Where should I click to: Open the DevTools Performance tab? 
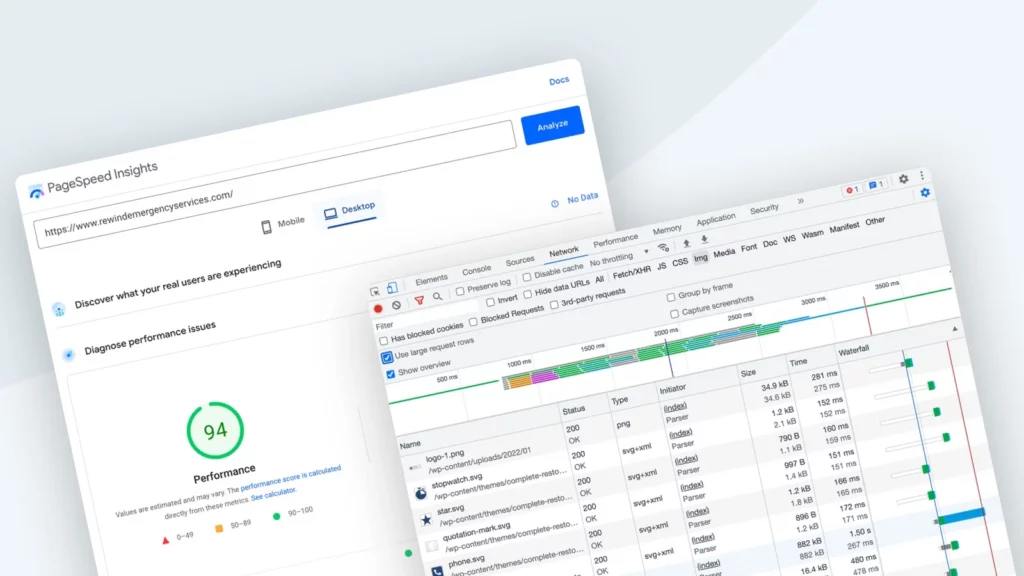(x=615, y=241)
